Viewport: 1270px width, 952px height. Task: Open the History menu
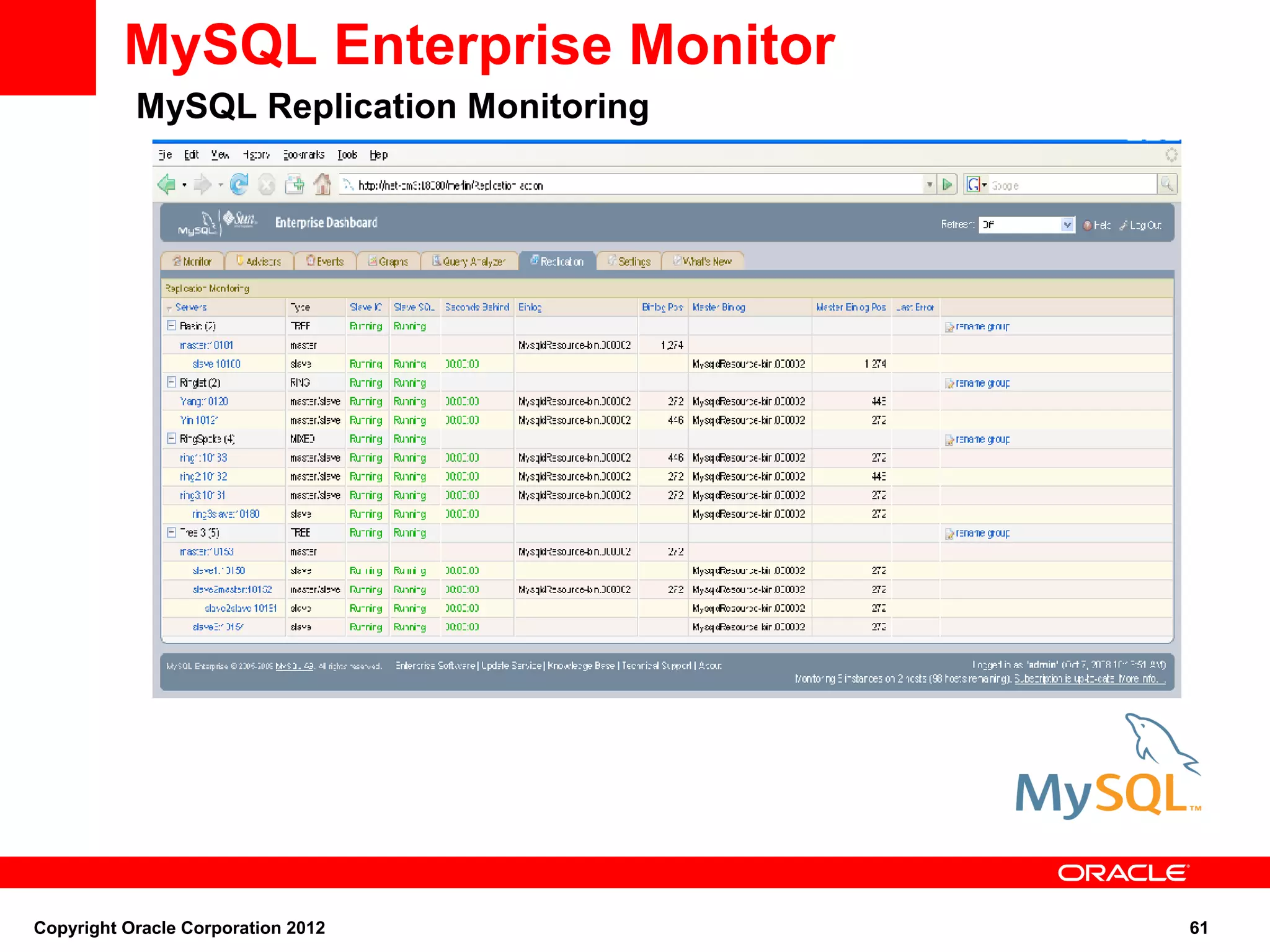tap(256, 155)
